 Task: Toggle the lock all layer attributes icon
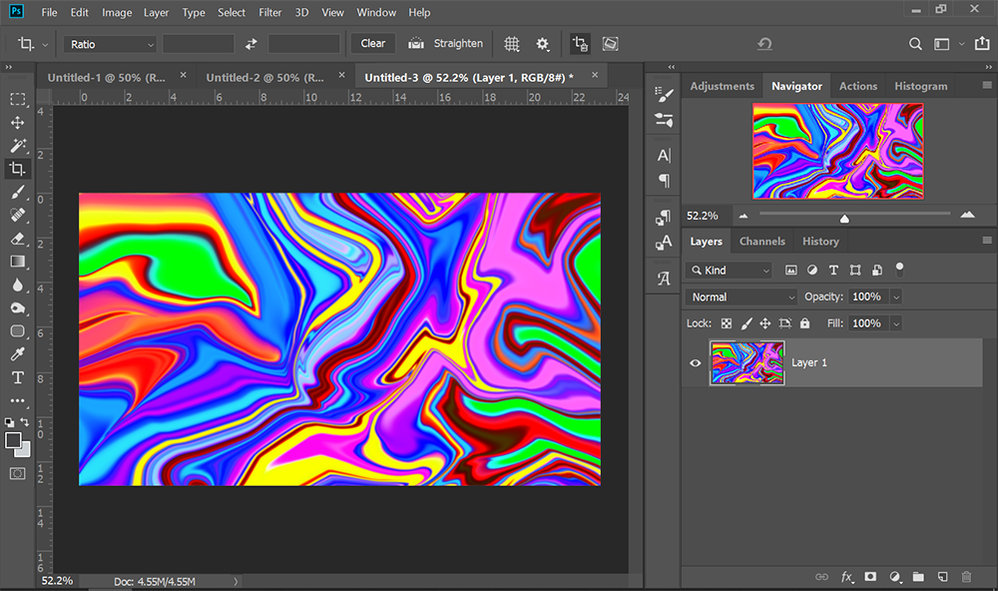805,324
